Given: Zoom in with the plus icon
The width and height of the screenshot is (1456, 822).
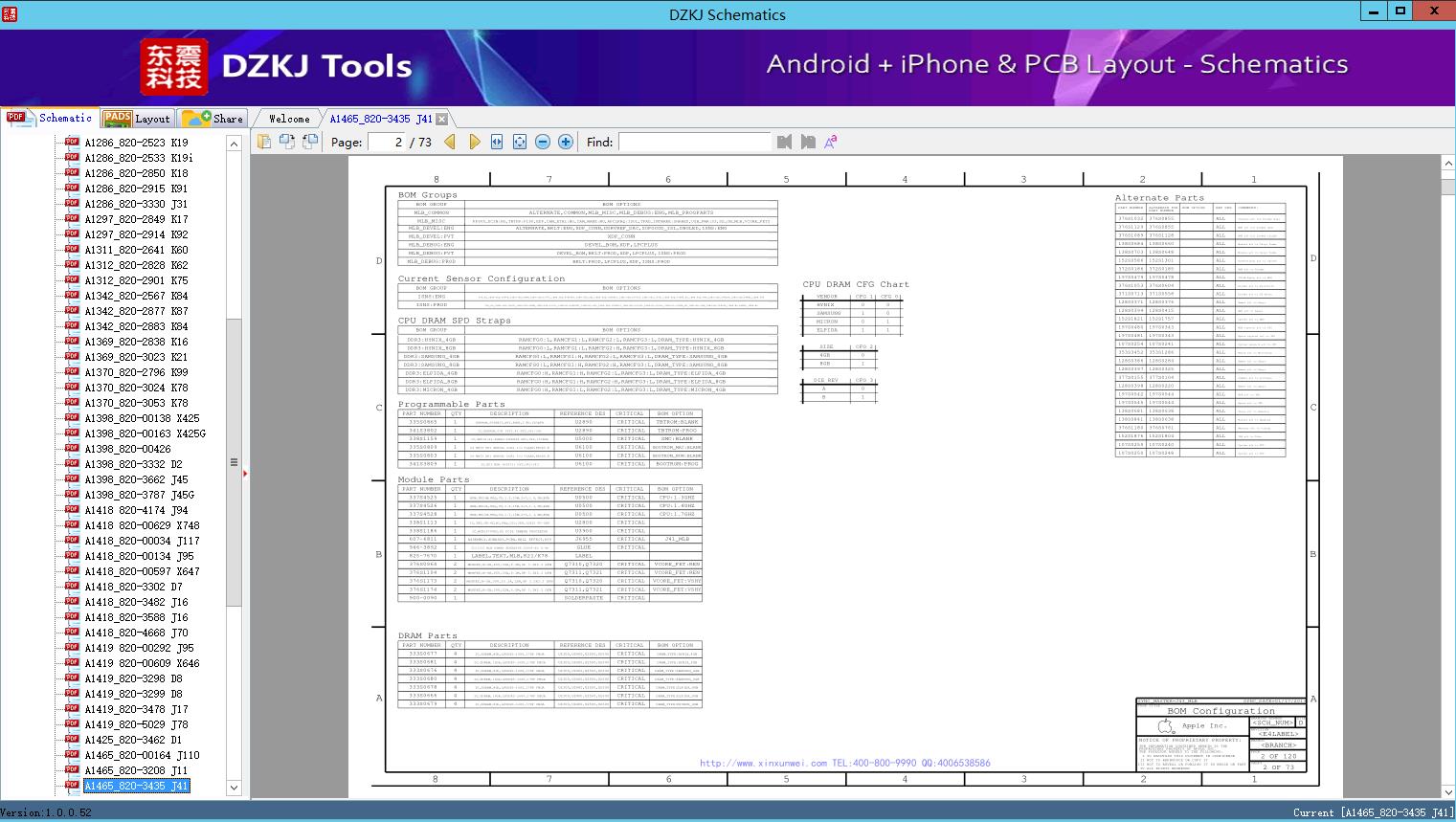Looking at the screenshot, I should click(566, 142).
